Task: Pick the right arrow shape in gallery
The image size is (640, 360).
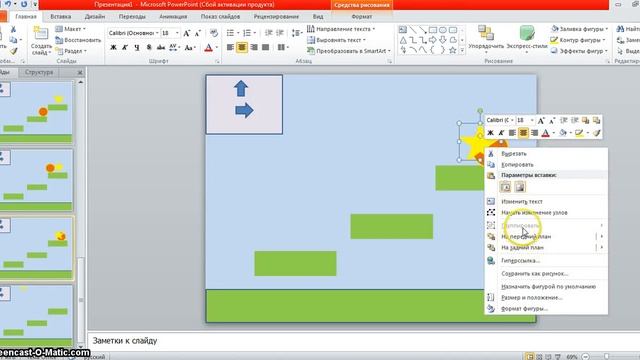Action: [x=433, y=40]
